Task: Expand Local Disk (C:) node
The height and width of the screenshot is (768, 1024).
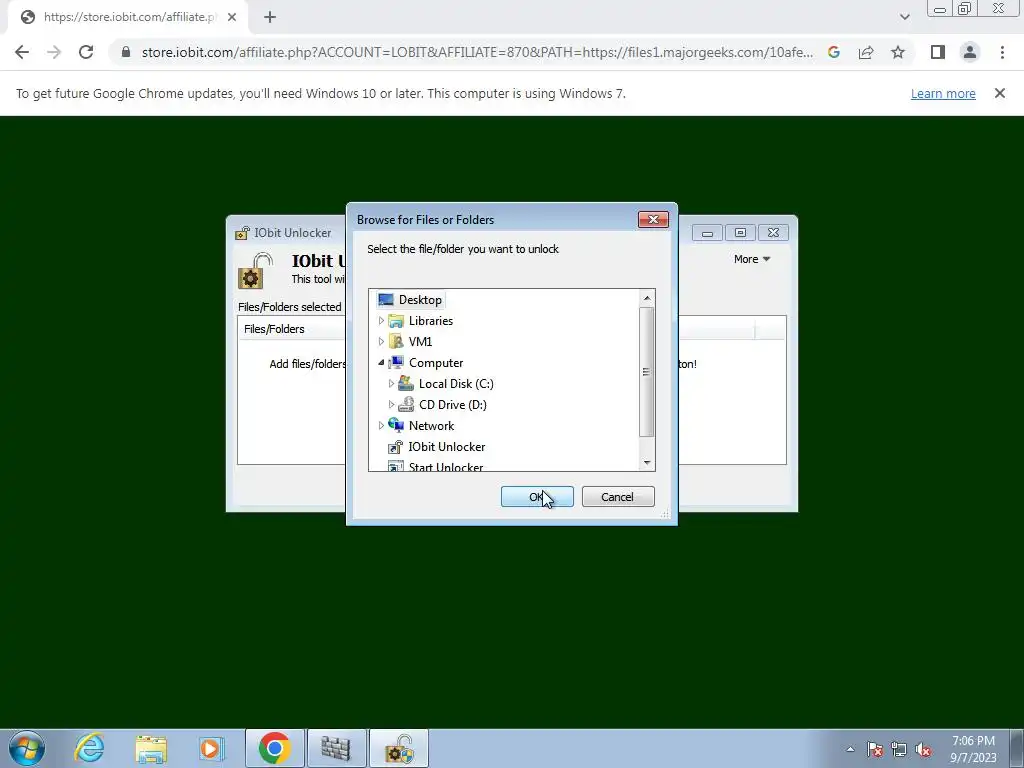Action: [391, 383]
